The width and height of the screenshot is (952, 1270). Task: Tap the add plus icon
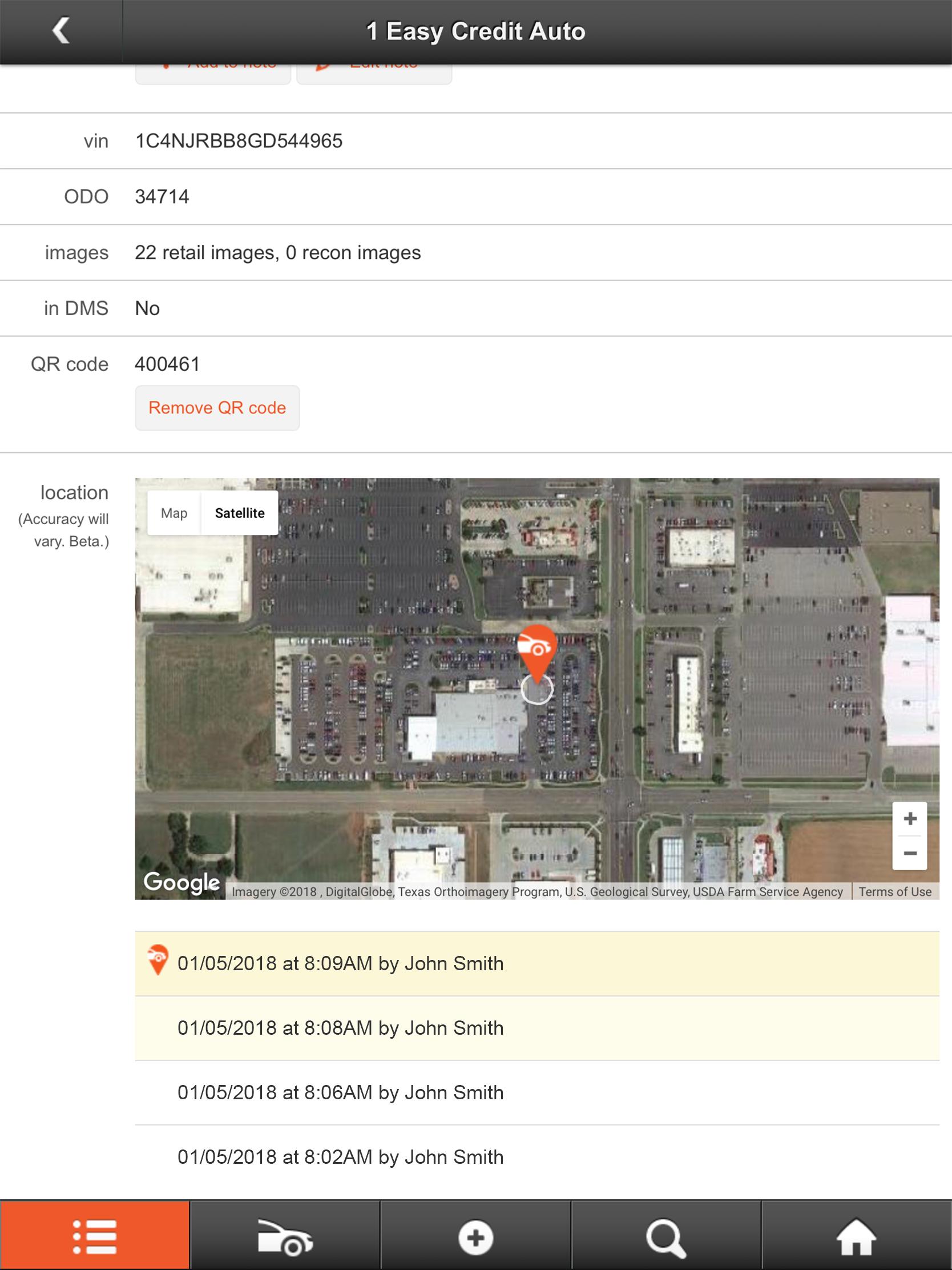(x=475, y=1236)
